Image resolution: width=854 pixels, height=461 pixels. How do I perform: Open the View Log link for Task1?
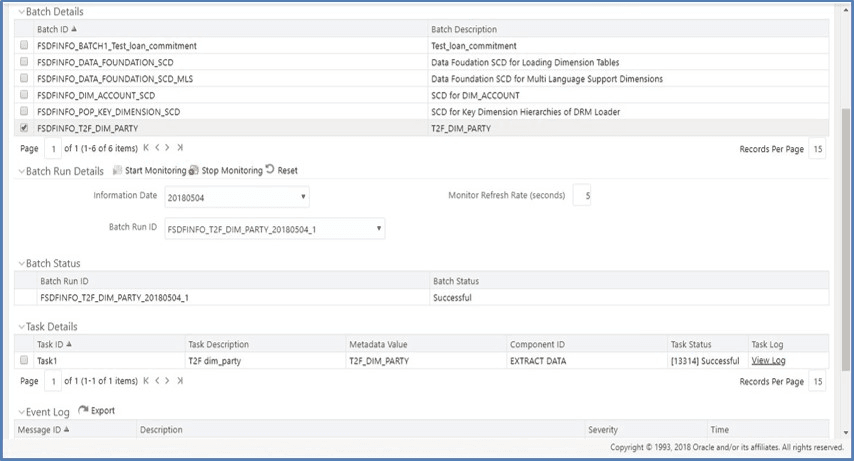point(768,360)
